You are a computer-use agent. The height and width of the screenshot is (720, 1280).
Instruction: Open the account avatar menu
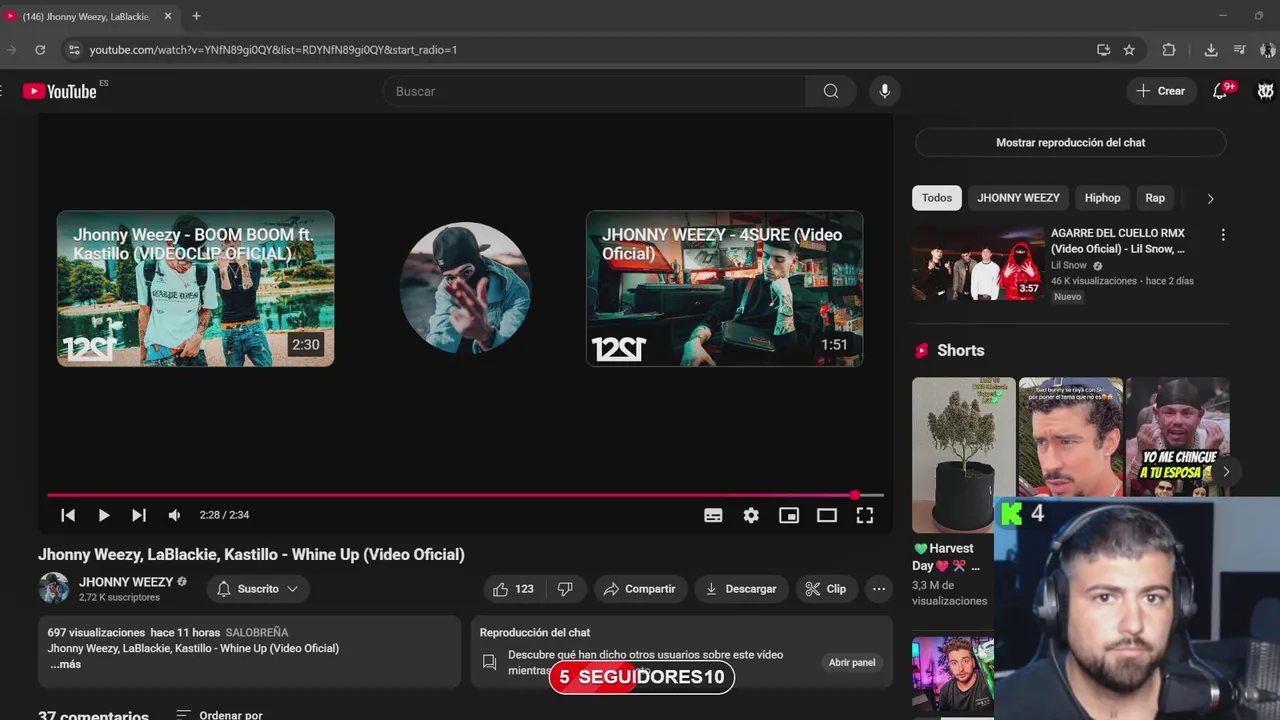tap(1266, 91)
